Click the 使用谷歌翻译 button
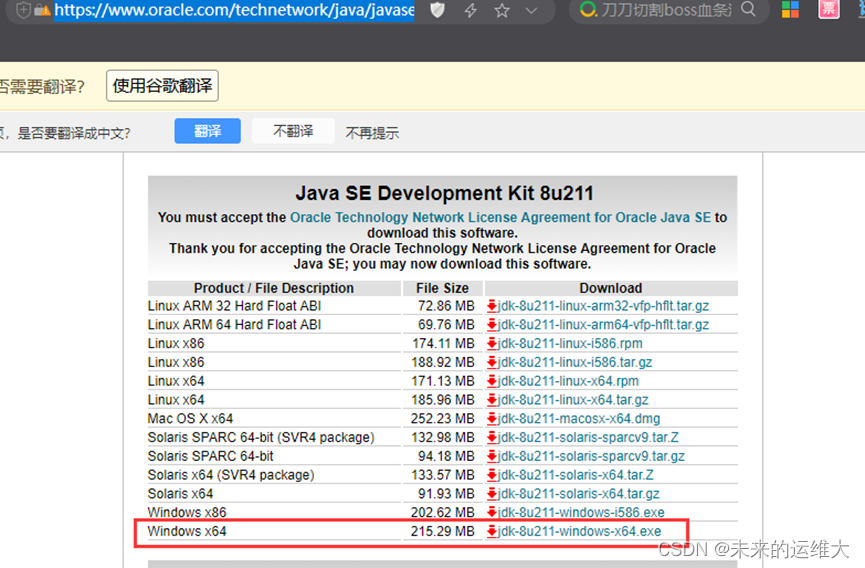The image size is (865, 568). pos(162,85)
